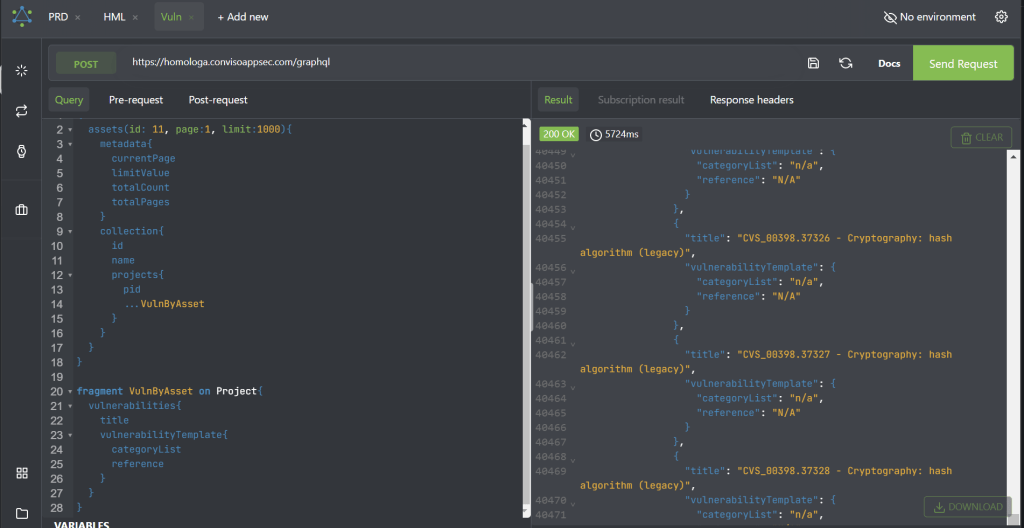This screenshot has height=528, width=1024.
Task: Open the Docs panel
Action: pos(889,63)
